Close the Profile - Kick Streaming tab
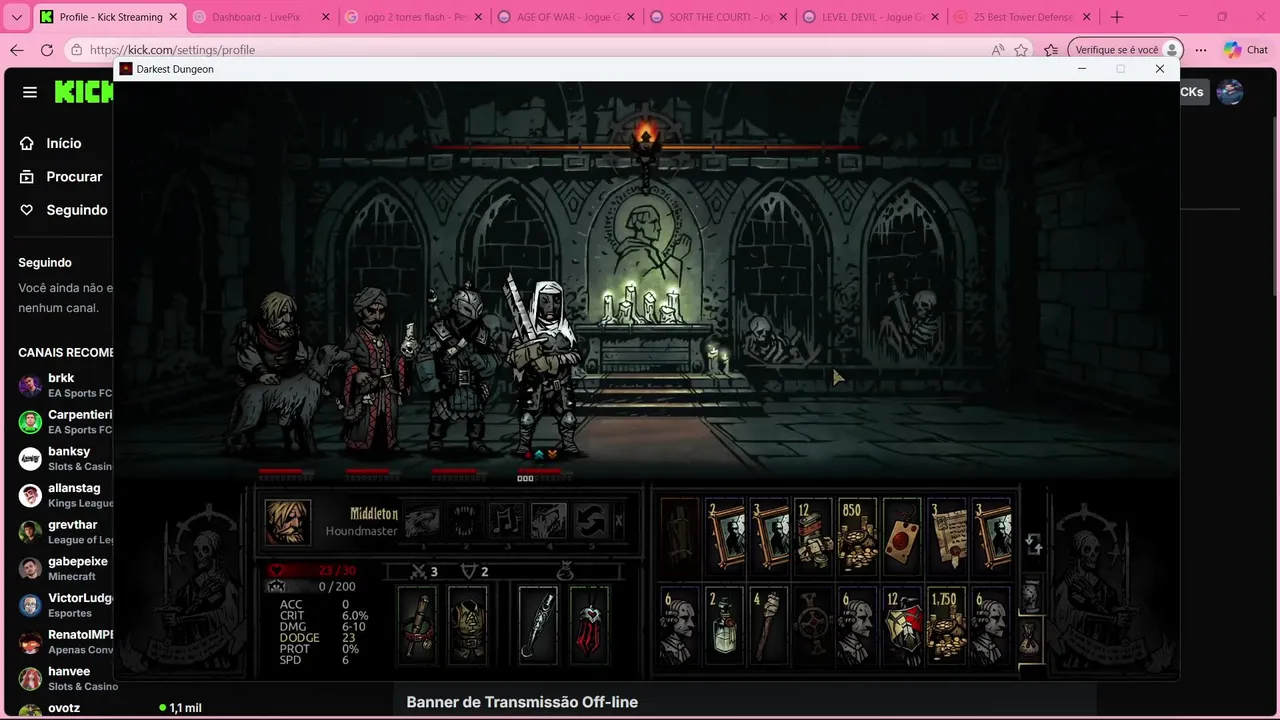The height and width of the screenshot is (720, 1280). pos(173,17)
